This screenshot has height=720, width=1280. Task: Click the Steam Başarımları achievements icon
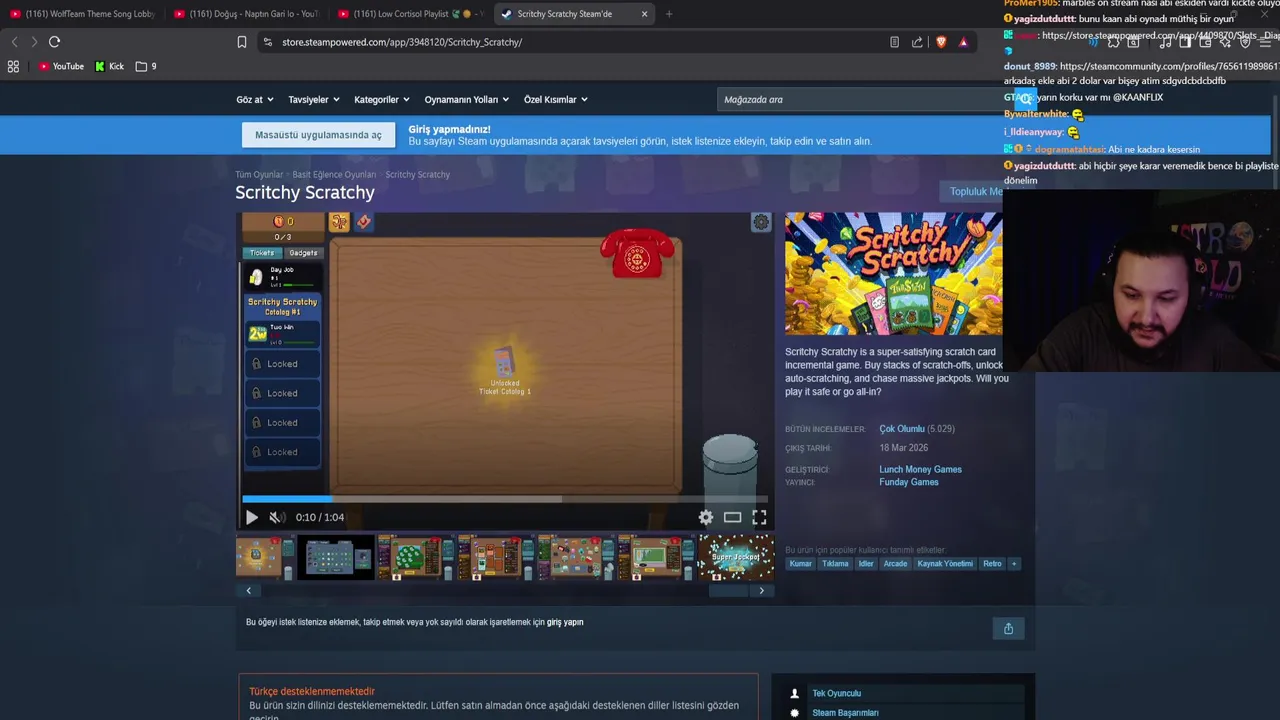tap(795, 713)
